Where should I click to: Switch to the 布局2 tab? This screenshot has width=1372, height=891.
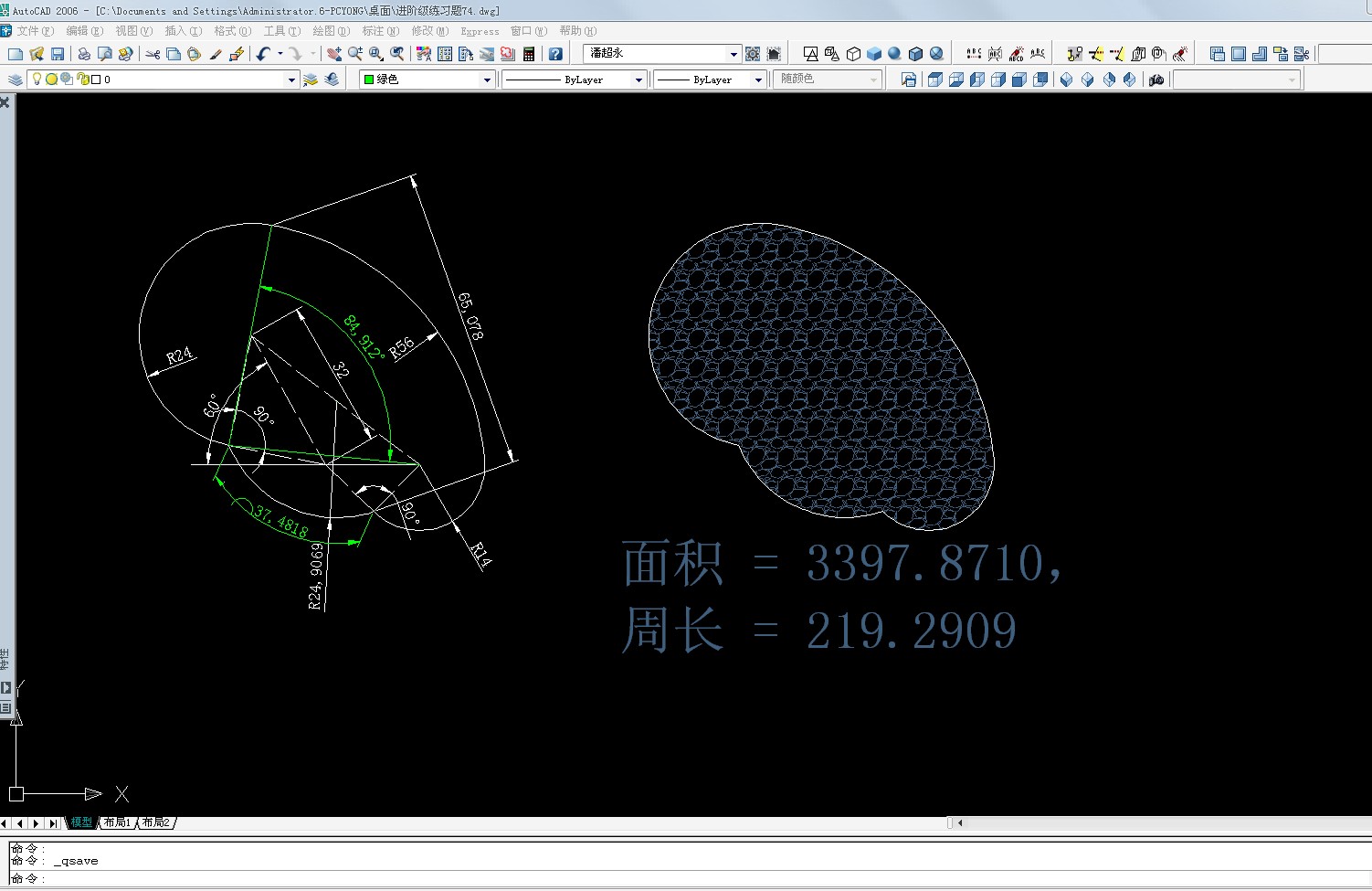point(156,822)
